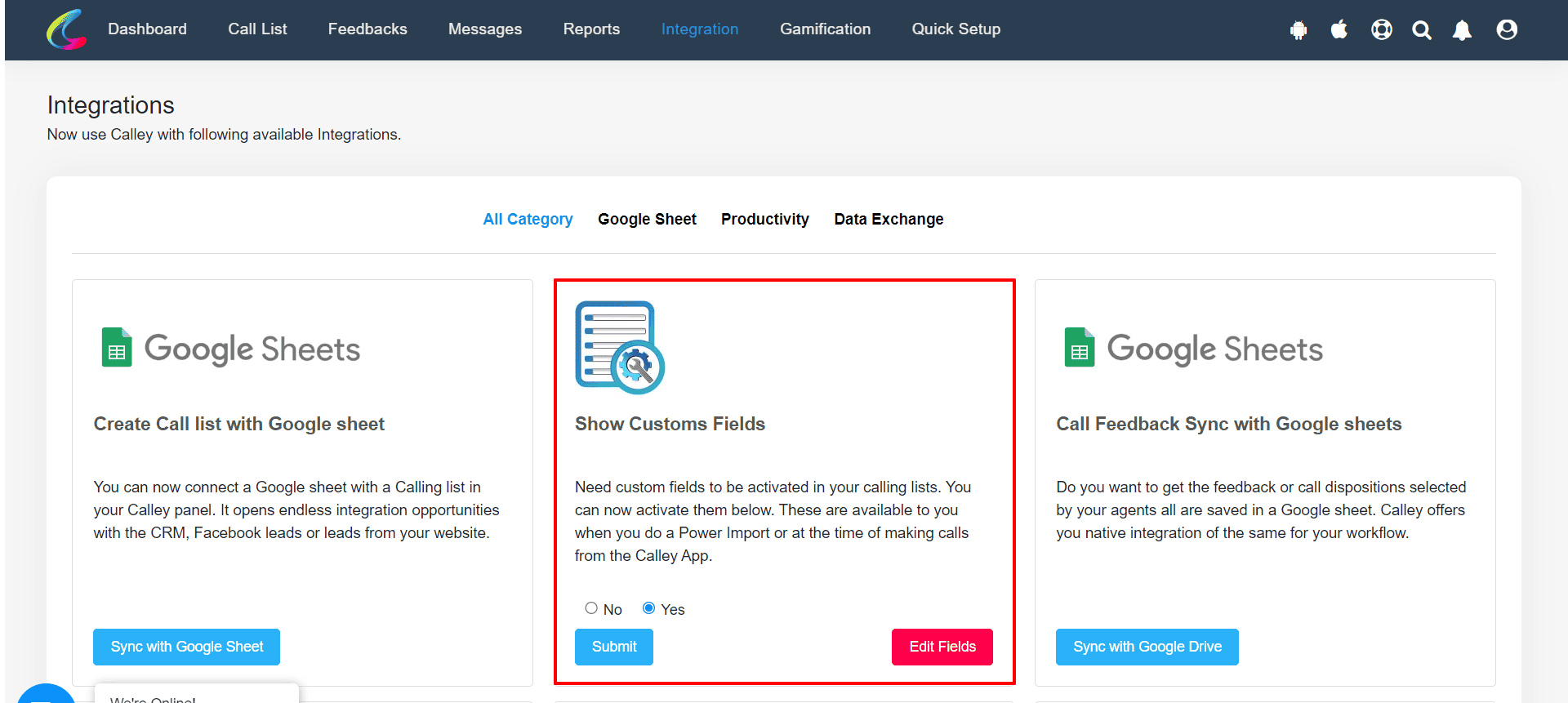
Task: Click the Submit button
Action: pyautogui.click(x=614, y=647)
